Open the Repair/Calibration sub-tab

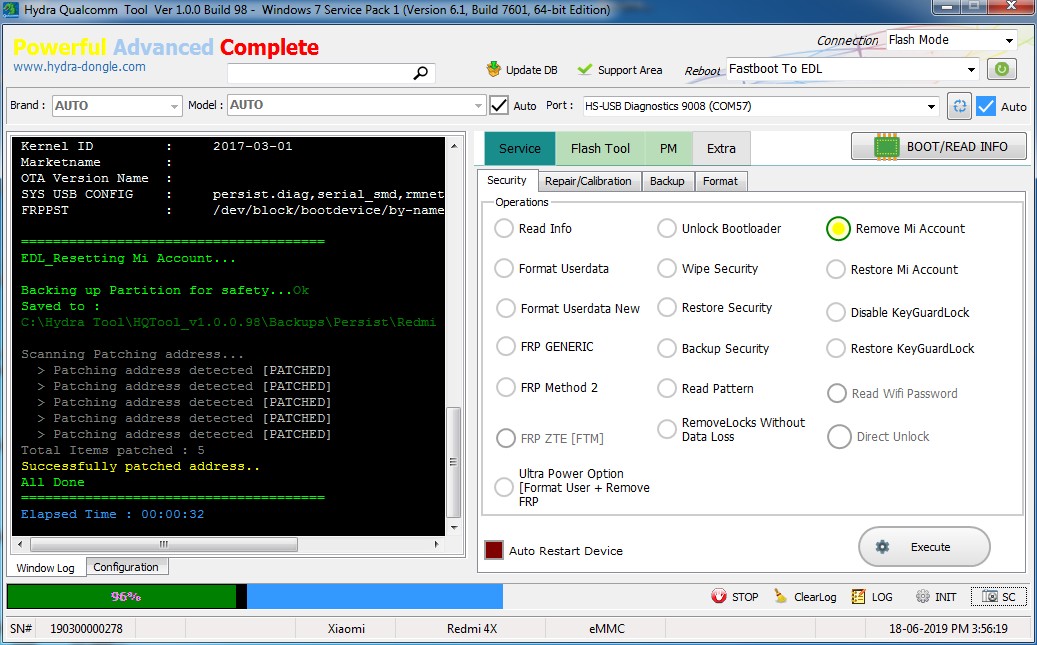click(588, 181)
